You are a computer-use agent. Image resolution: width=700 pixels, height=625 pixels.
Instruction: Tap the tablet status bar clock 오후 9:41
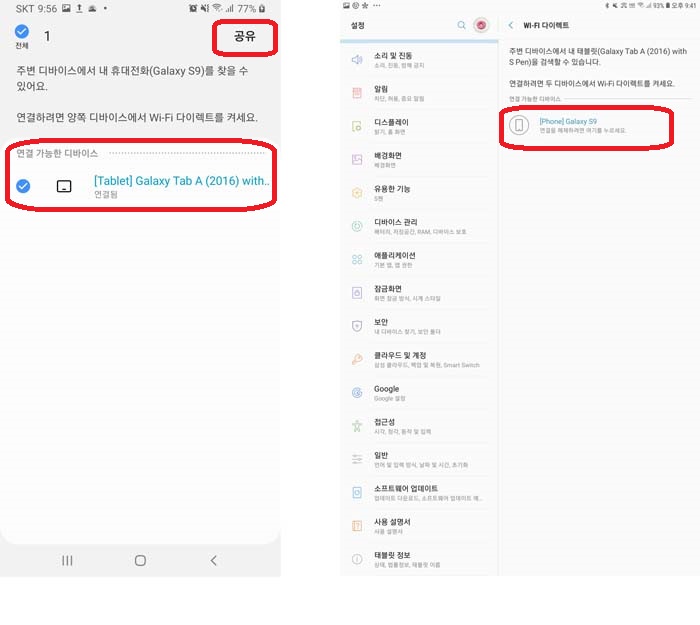[x=683, y=6]
